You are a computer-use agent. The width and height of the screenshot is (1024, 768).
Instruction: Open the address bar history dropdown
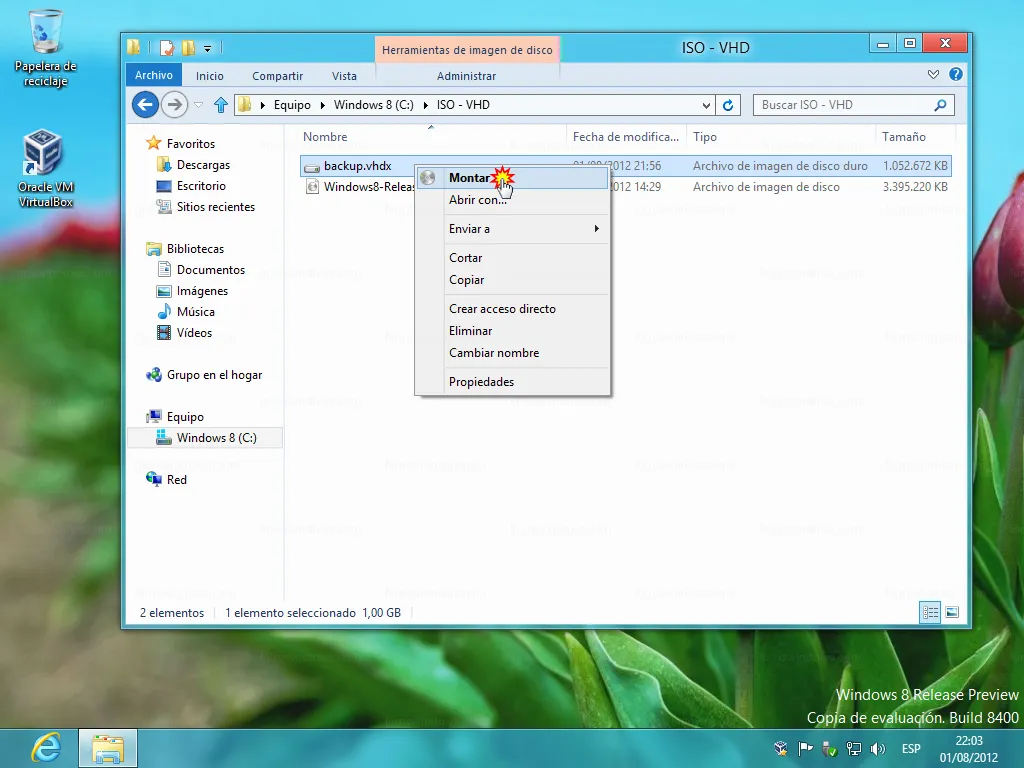(x=706, y=105)
